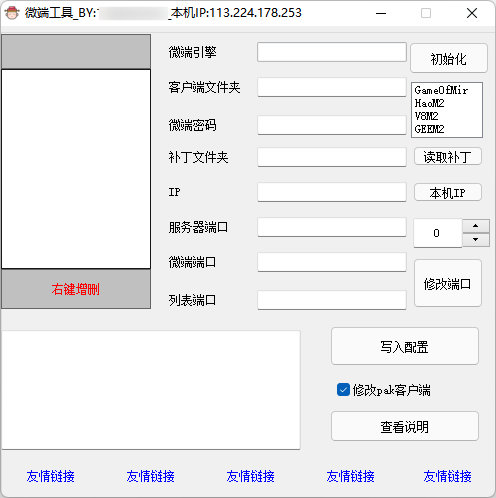This screenshot has width=496, height=498.
Task: Click the 本机IP button
Action: coord(448,192)
